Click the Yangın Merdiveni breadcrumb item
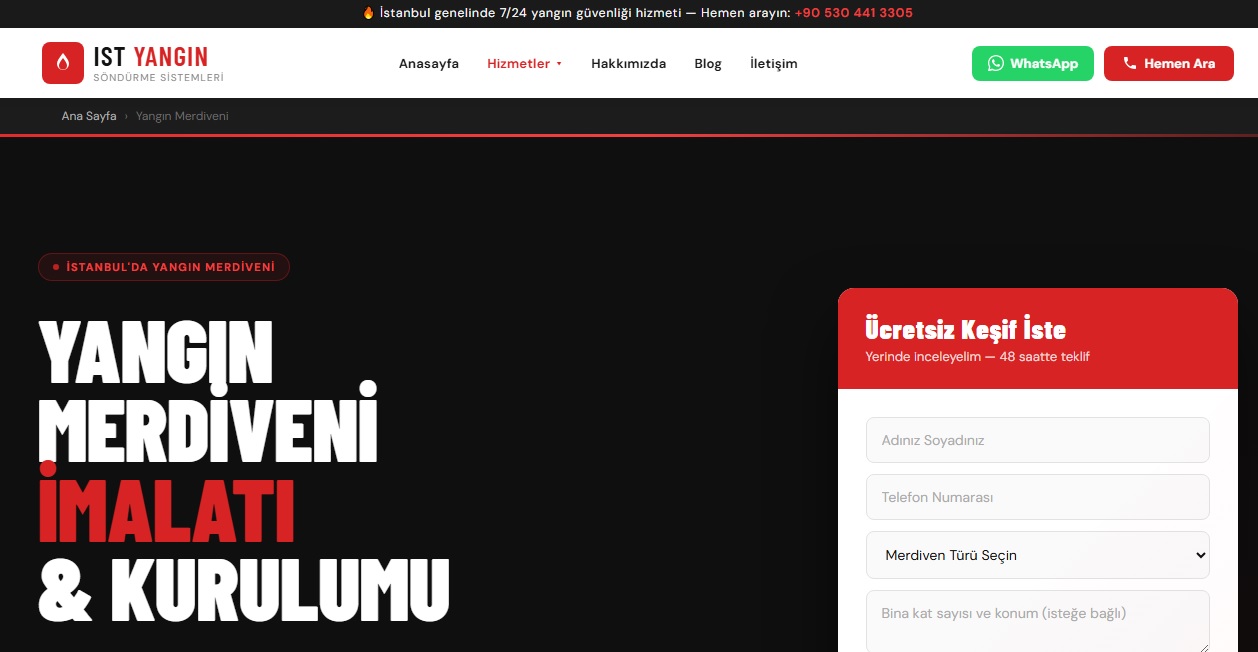 click(182, 116)
